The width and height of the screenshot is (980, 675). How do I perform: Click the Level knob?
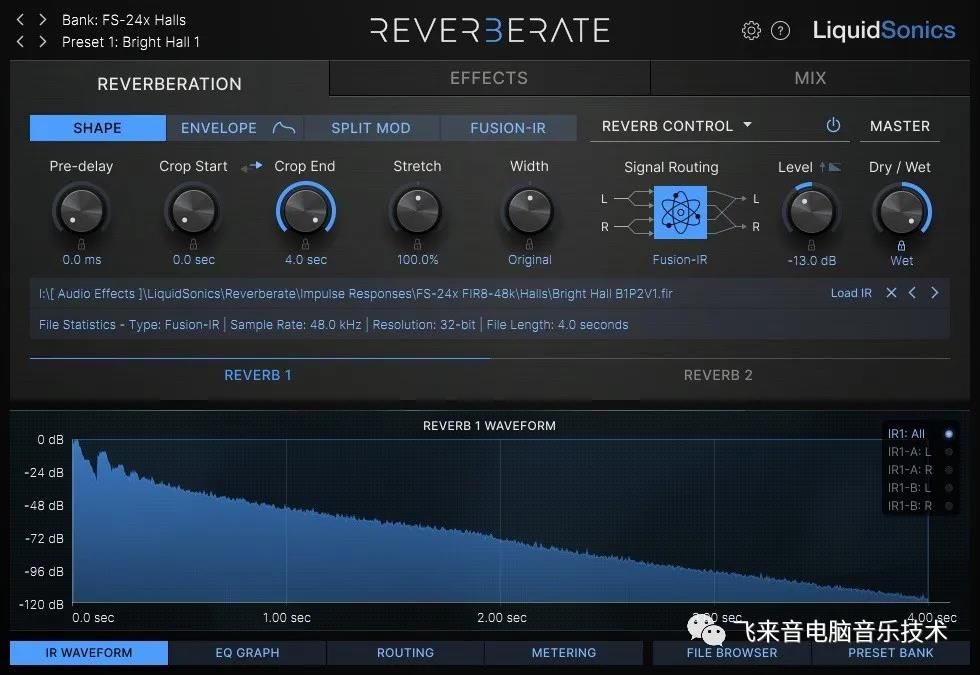point(811,212)
